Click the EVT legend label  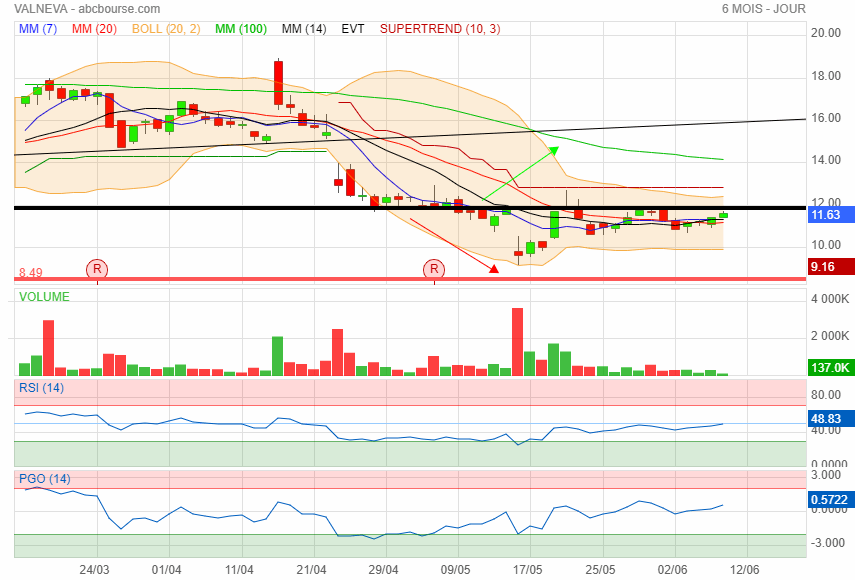(x=353, y=29)
